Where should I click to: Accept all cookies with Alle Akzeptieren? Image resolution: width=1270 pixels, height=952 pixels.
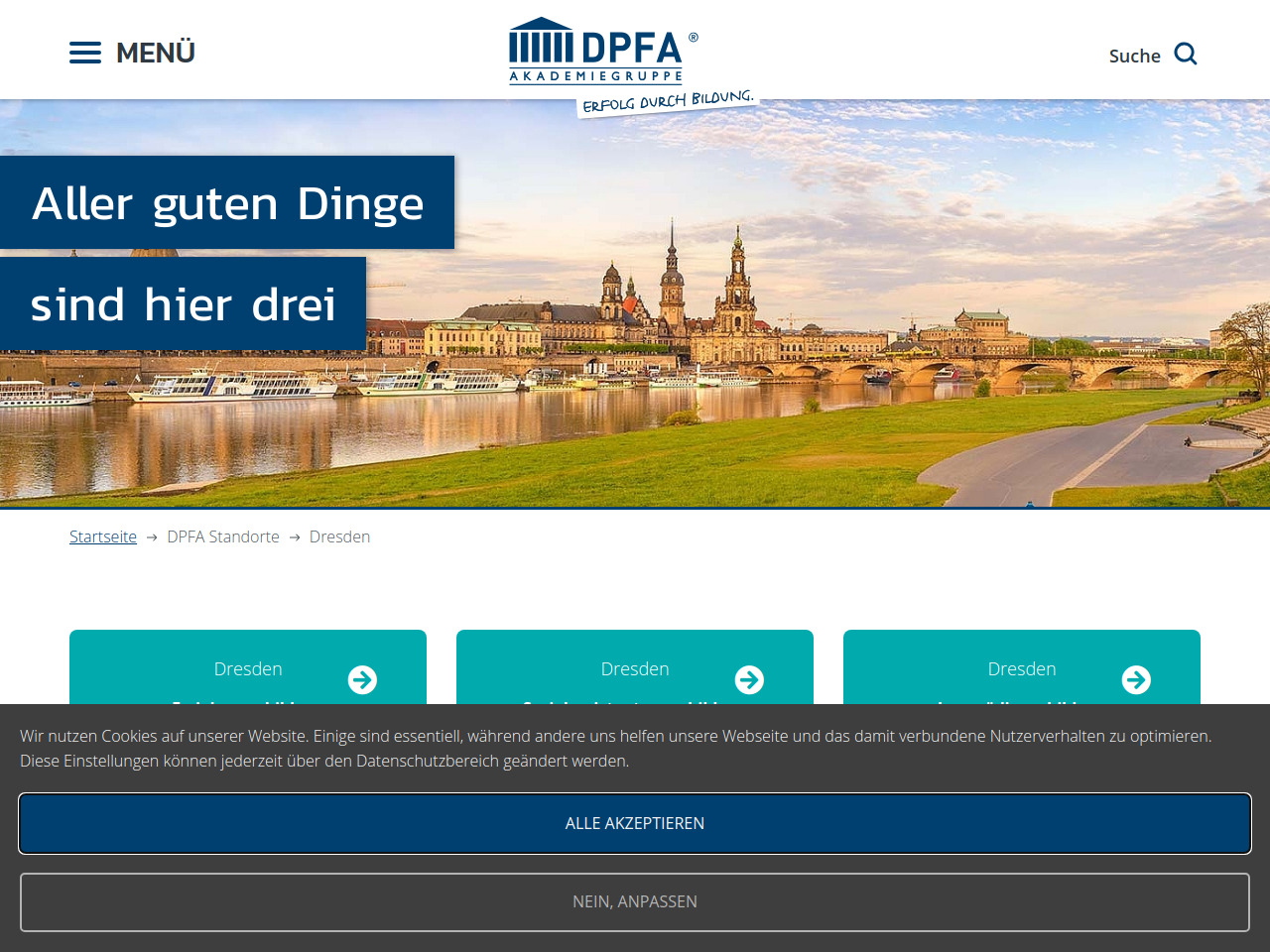[x=635, y=823]
